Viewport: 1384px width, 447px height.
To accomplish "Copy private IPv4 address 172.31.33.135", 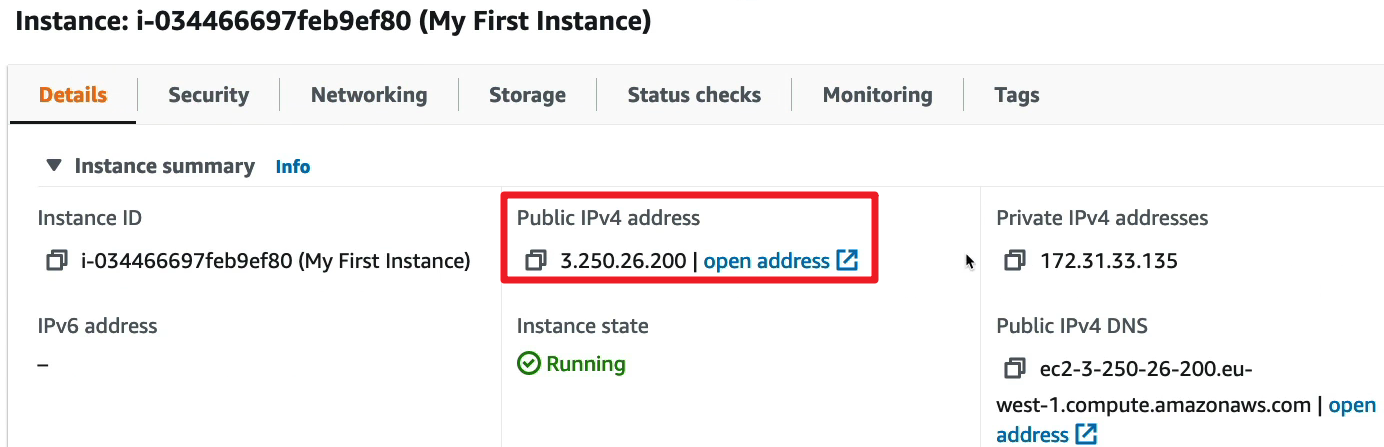I will 1015,261.
